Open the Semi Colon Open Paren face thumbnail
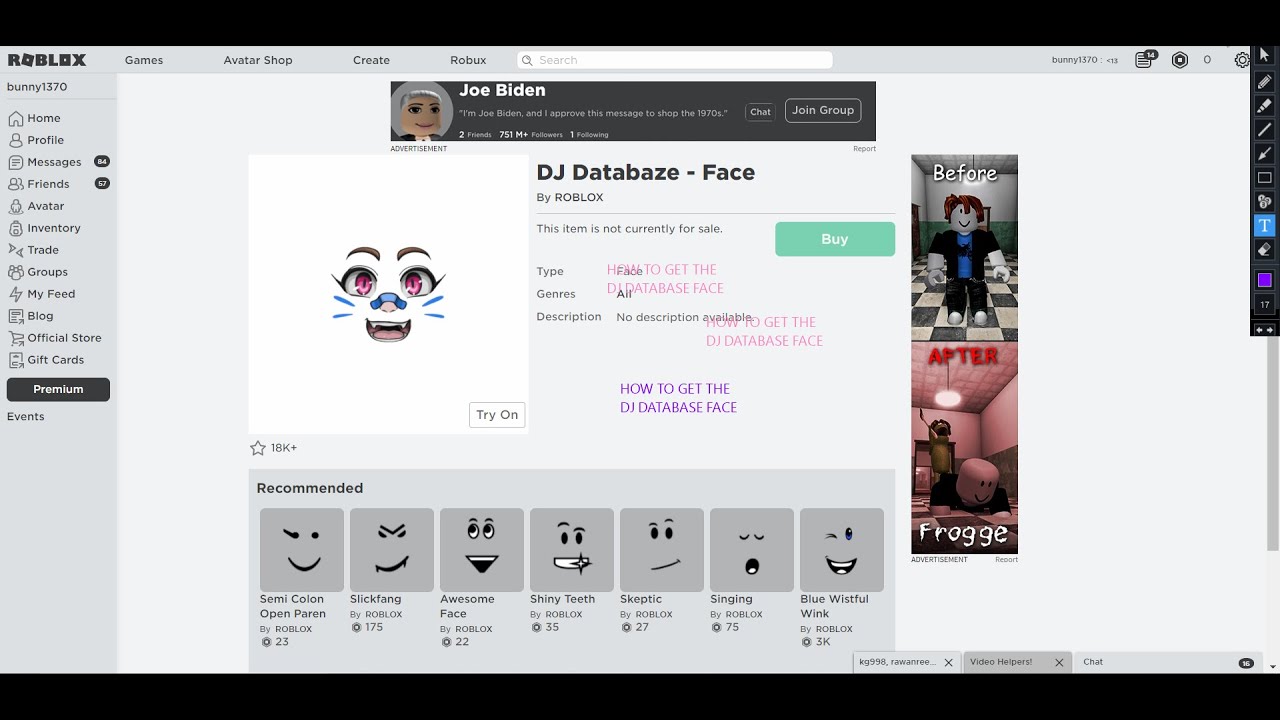 (x=302, y=549)
